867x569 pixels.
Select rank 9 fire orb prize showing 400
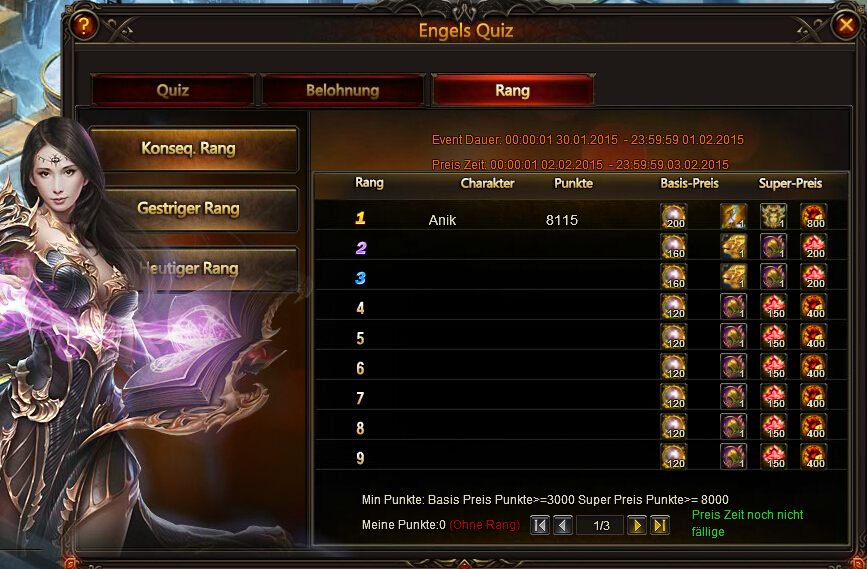(813, 456)
